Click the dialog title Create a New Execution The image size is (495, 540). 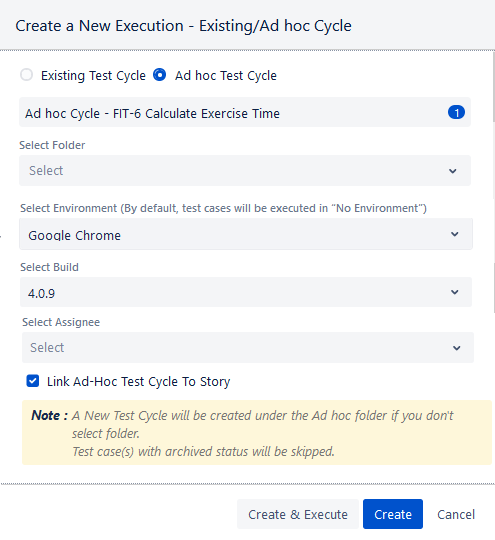(x=183, y=26)
